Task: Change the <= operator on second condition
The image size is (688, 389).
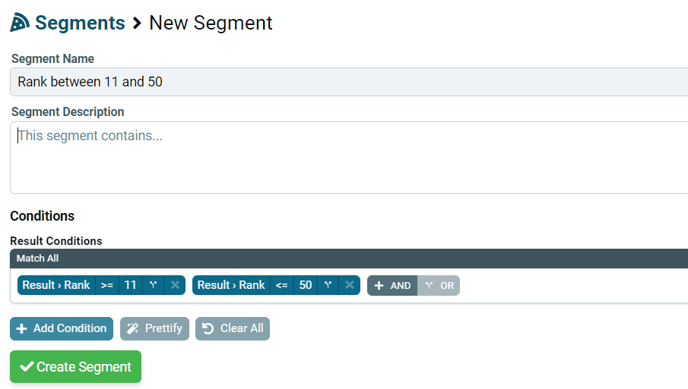Action: [x=282, y=285]
